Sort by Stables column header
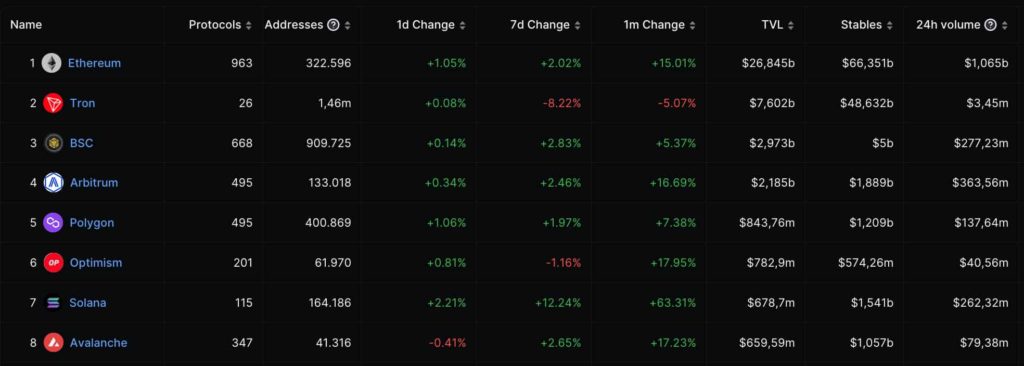Screen dimensions: 1024x366 [866, 25]
